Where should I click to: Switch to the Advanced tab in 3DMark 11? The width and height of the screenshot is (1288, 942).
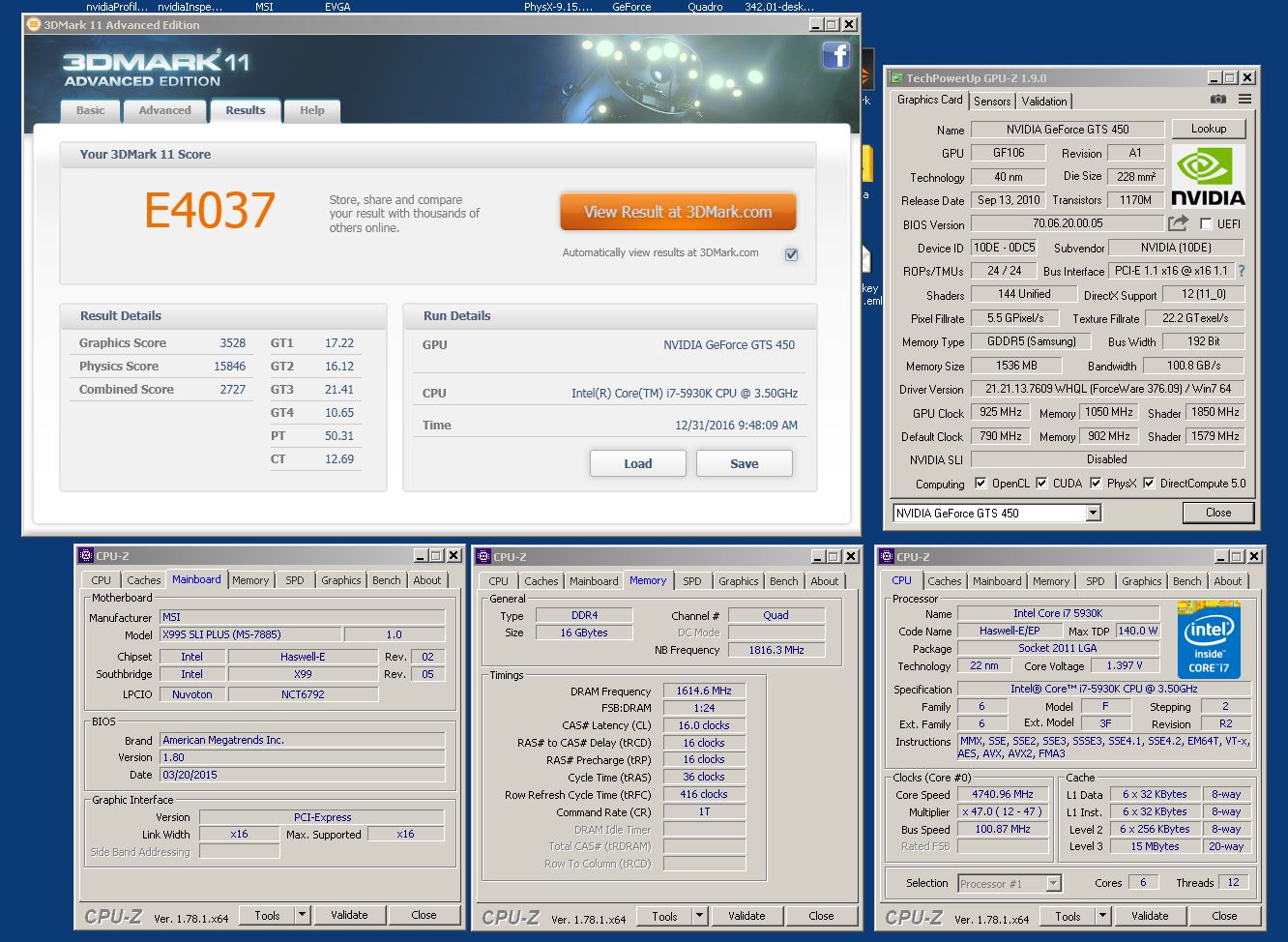tap(164, 110)
